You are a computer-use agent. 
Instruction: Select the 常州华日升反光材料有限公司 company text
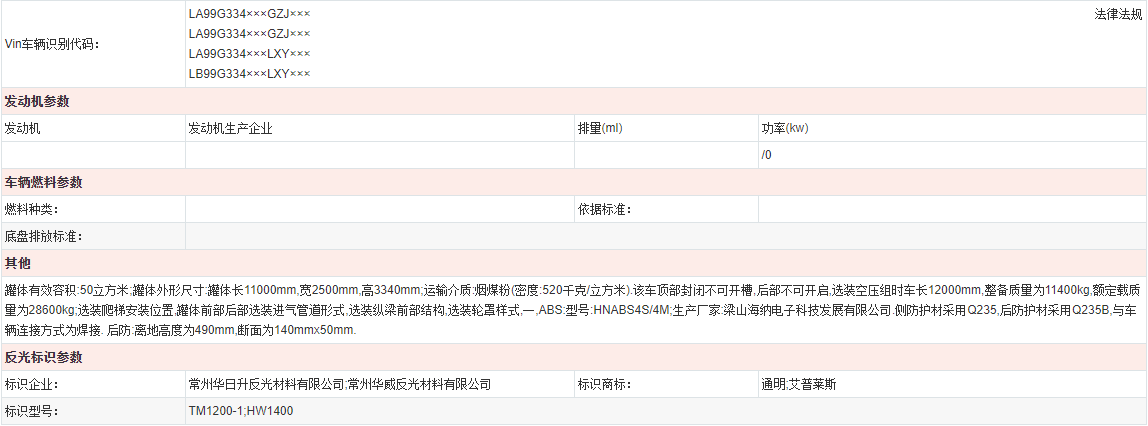click(x=266, y=384)
